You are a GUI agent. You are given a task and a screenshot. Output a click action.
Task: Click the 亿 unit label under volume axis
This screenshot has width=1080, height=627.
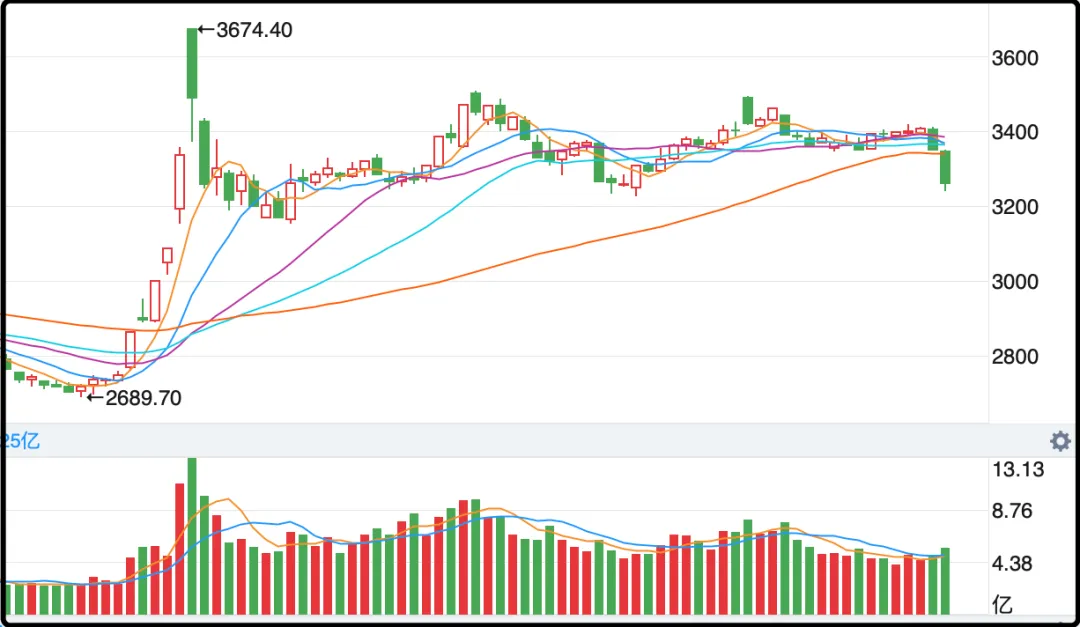click(x=1001, y=604)
